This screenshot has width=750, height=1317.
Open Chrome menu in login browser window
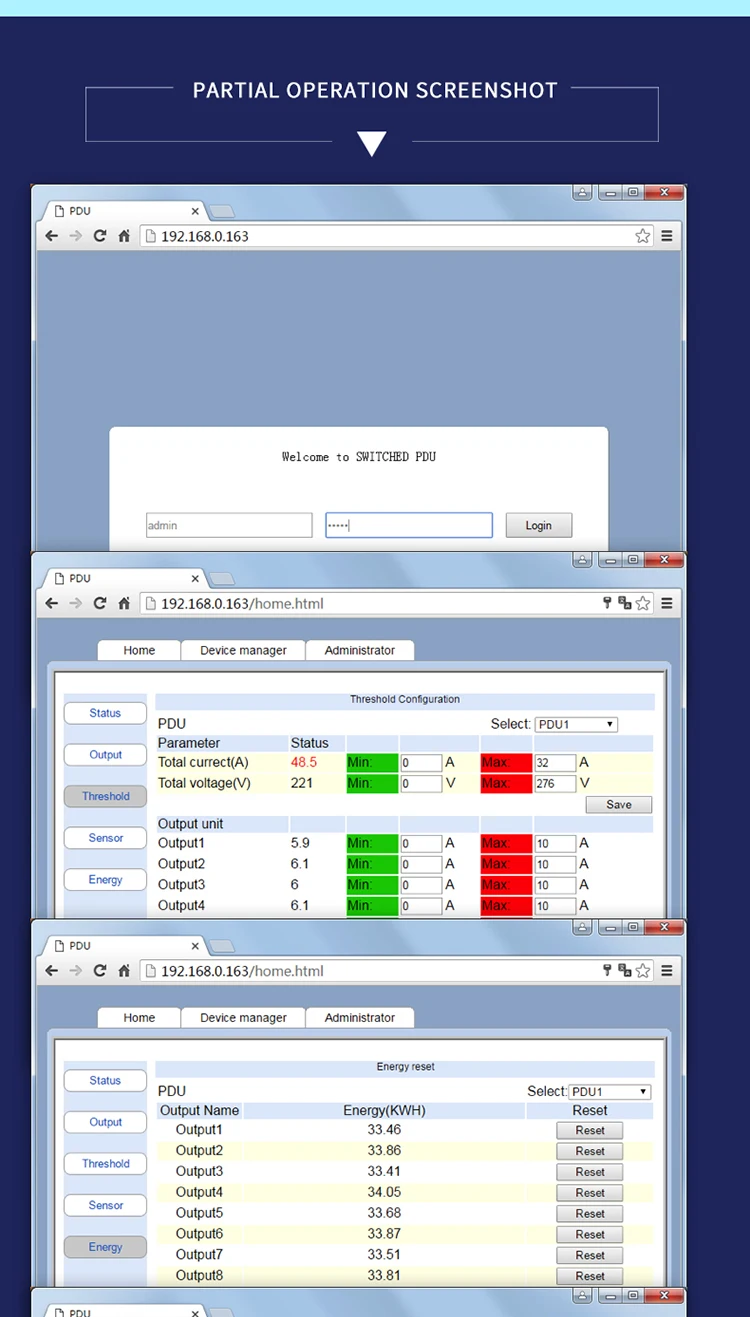(x=667, y=236)
